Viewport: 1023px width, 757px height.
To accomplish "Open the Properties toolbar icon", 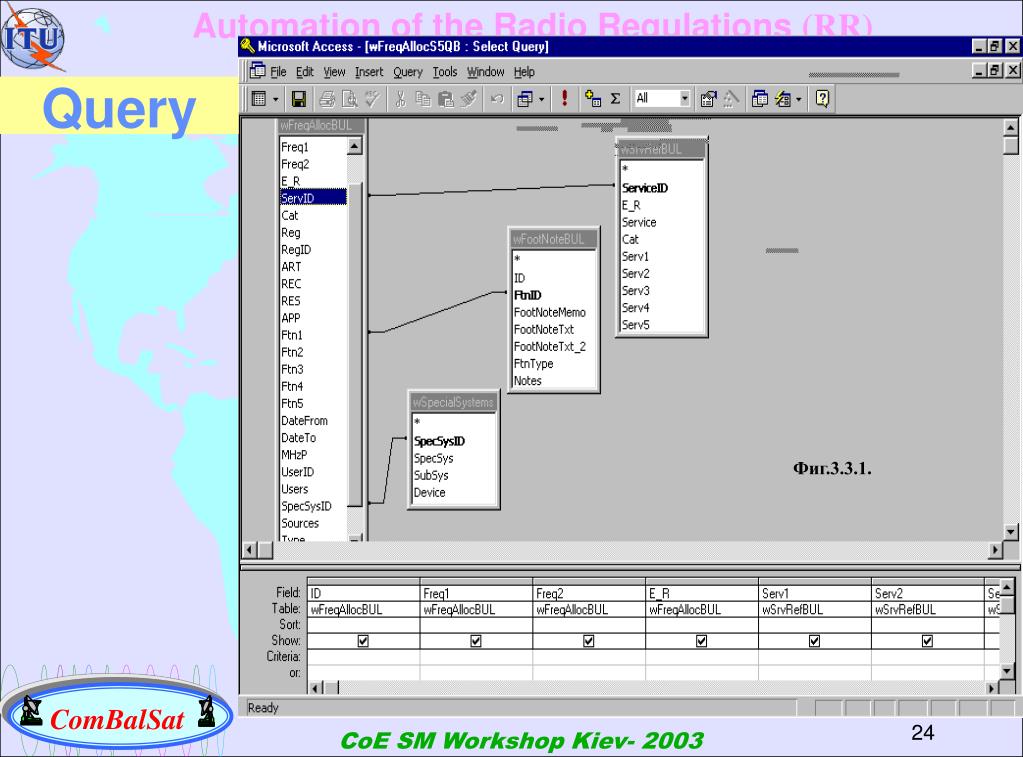I will [x=708, y=99].
